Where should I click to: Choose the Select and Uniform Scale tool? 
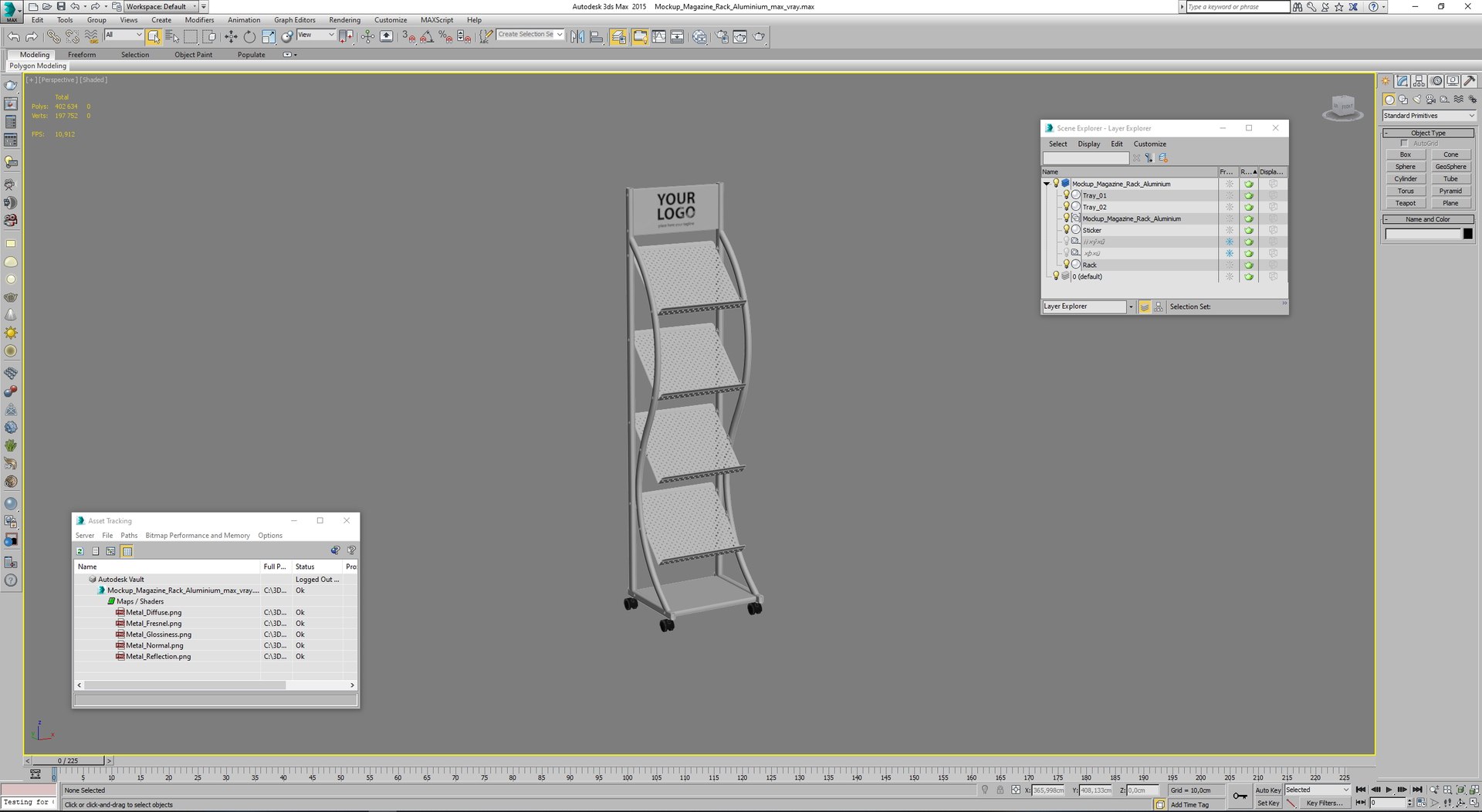click(x=268, y=36)
